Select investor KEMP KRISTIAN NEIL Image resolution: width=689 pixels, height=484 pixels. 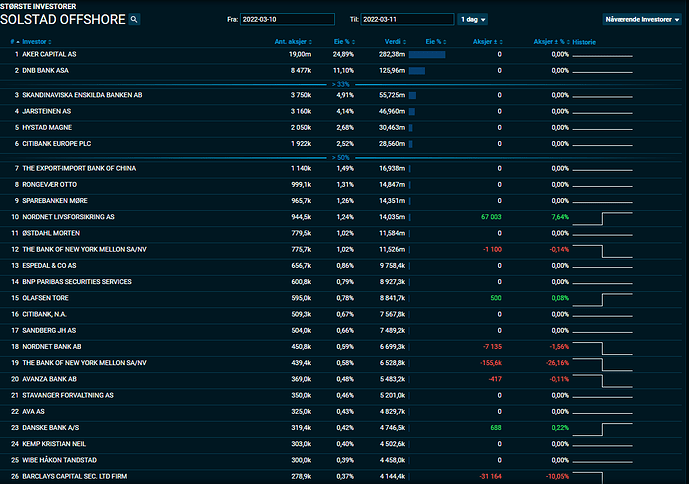[x=54, y=444]
